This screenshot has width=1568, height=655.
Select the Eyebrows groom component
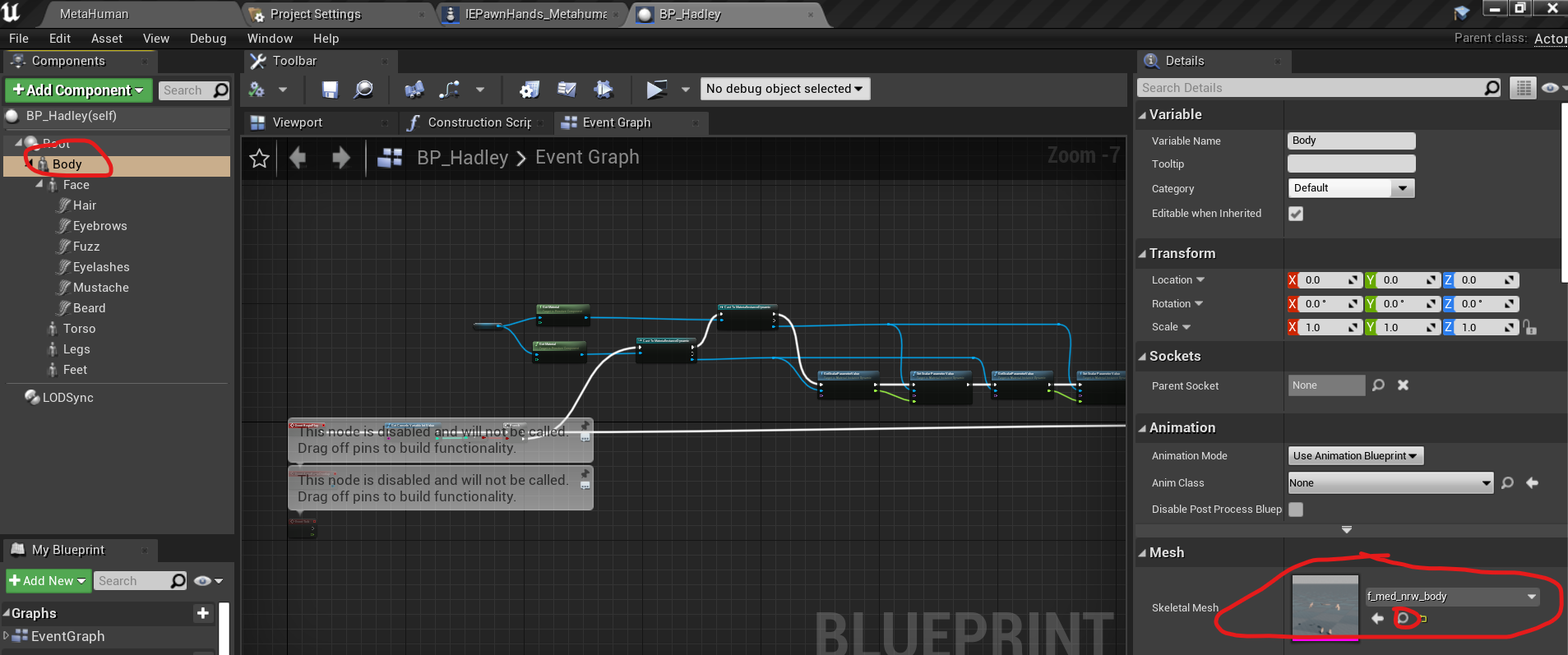pyautogui.click(x=100, y=226)
